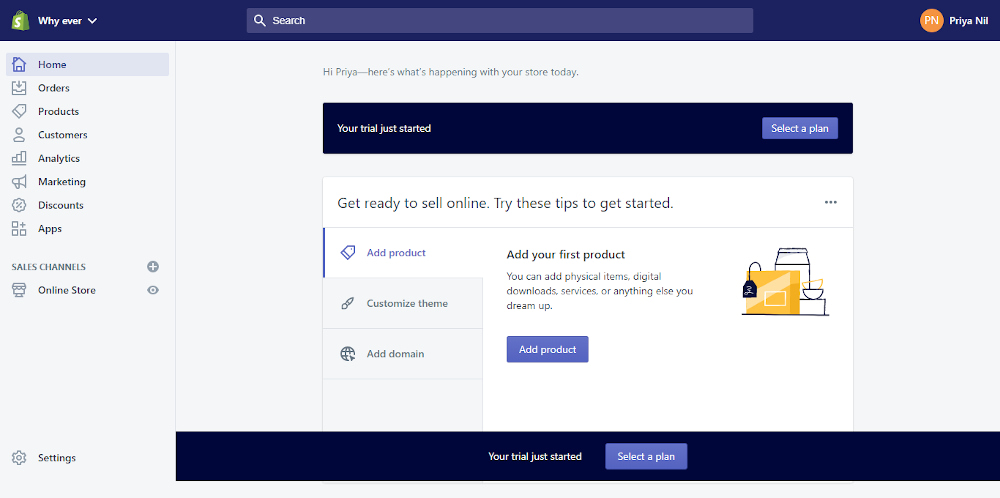
Task: Add a sales channel with plus icon
Action: 153,267
